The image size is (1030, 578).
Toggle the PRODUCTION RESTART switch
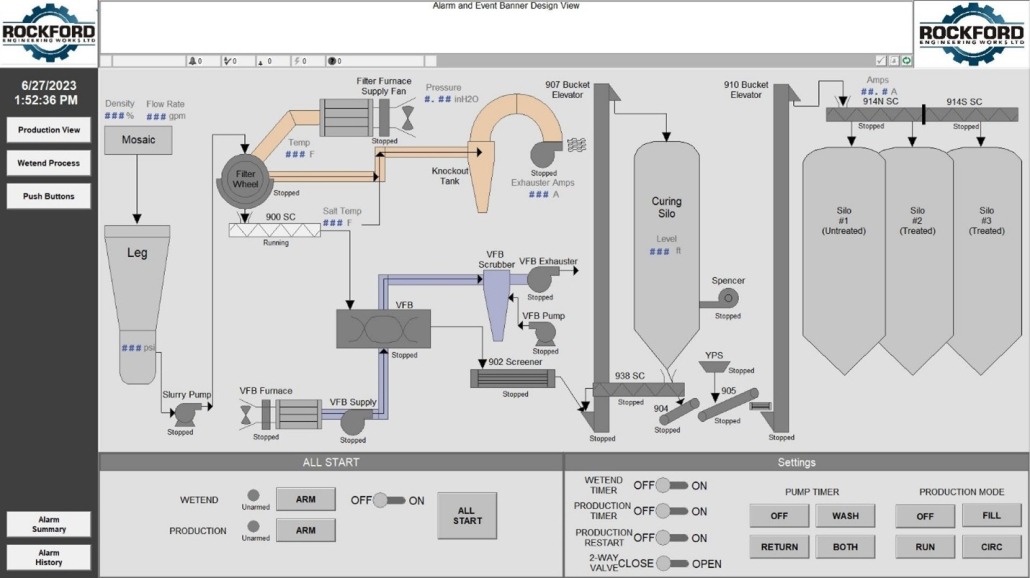[x=671, y=538]
